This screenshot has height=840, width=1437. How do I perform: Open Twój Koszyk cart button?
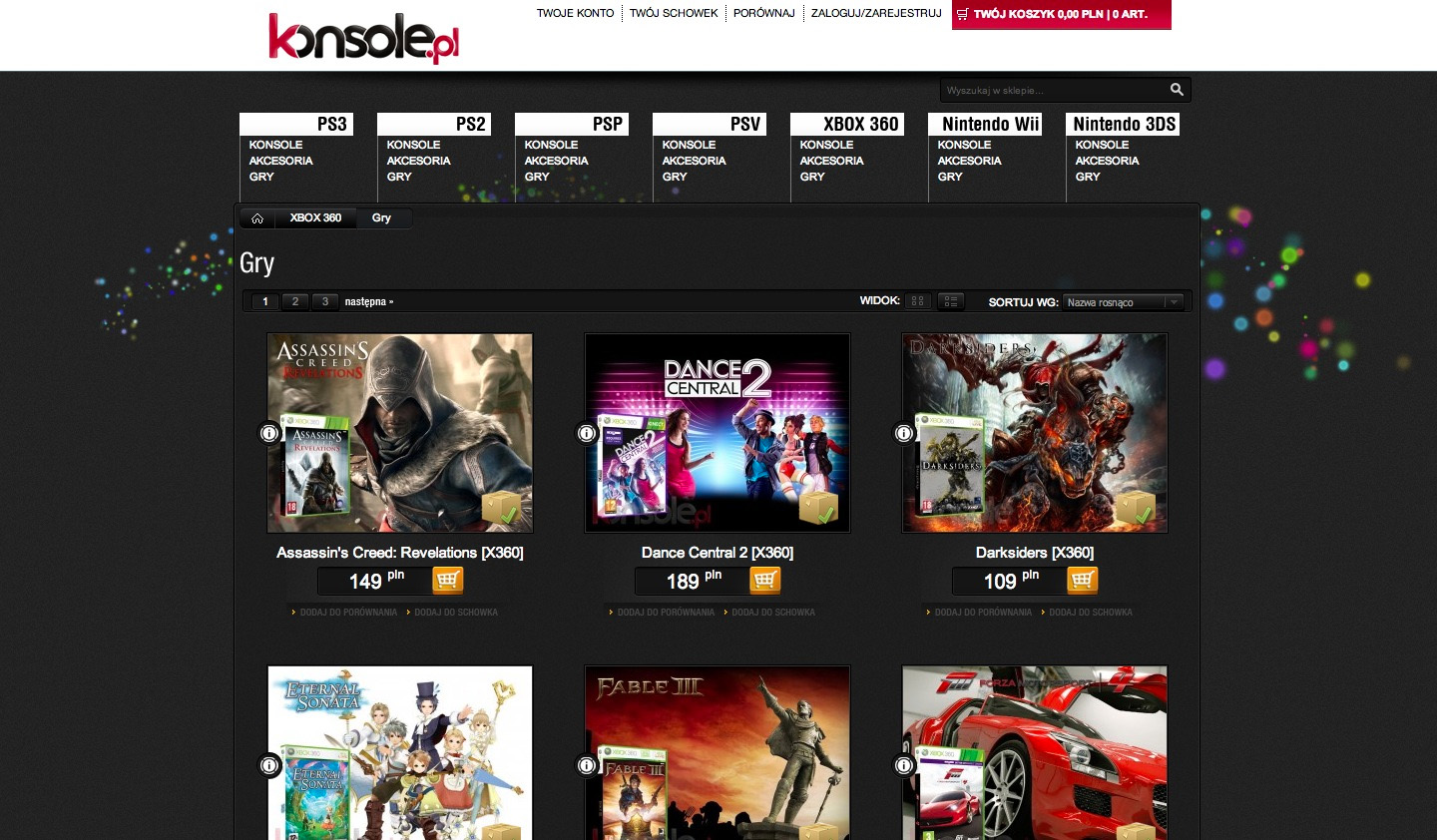1062,14
